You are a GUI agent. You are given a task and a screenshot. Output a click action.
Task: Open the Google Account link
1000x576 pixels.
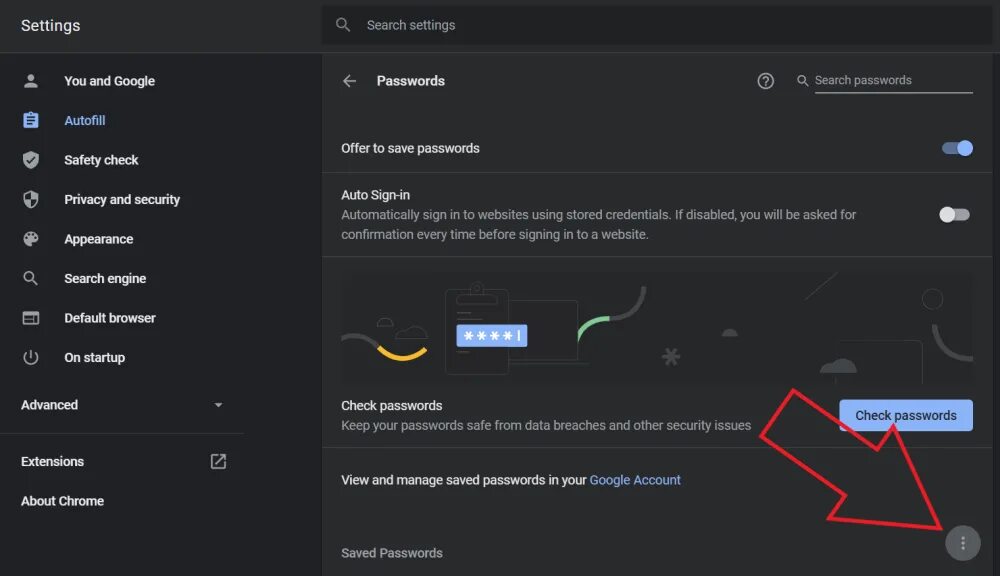click(x=635, y=480)
